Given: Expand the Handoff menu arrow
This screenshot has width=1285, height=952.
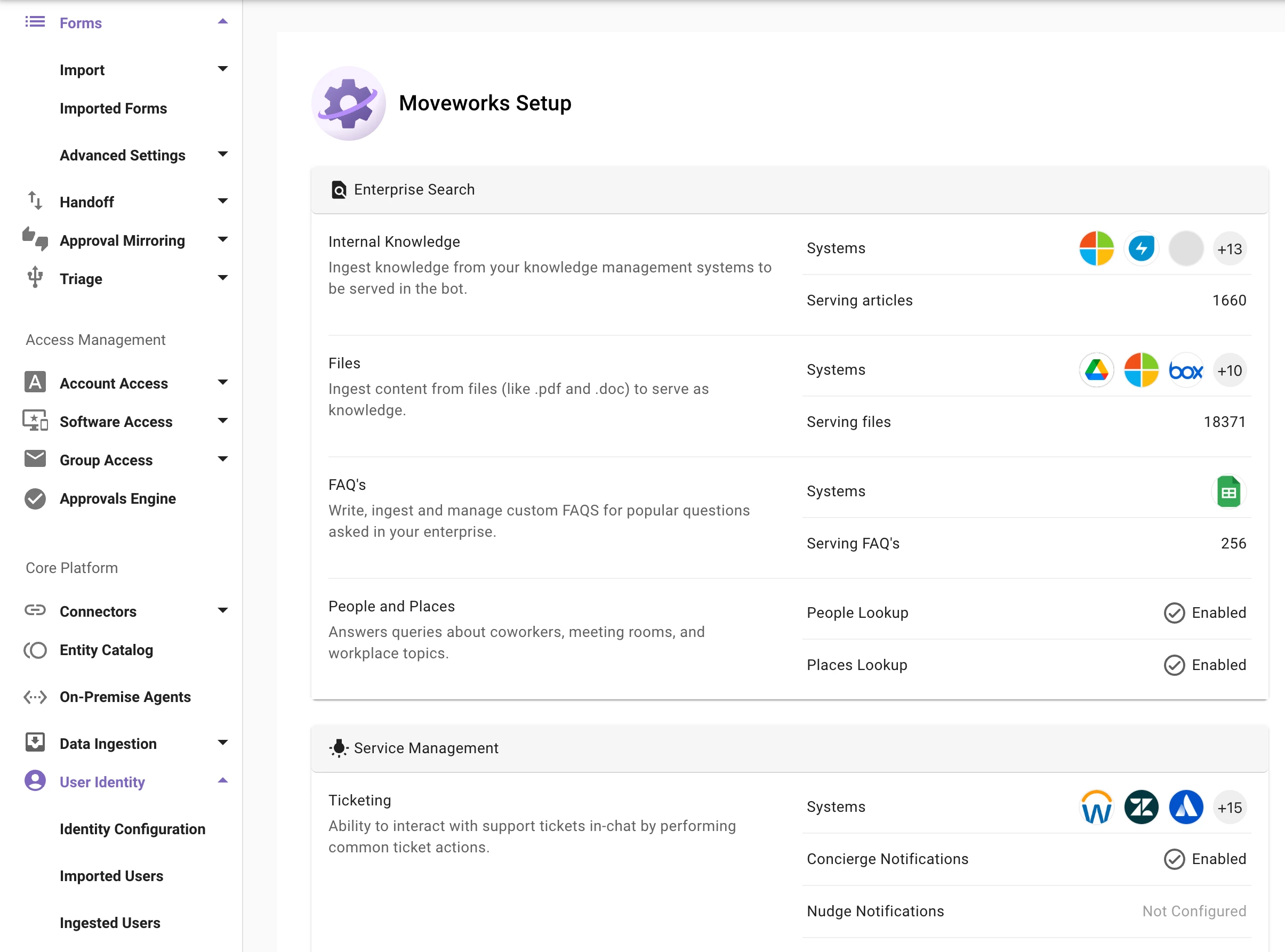Looking at the screenshot, I should (223, 200).
